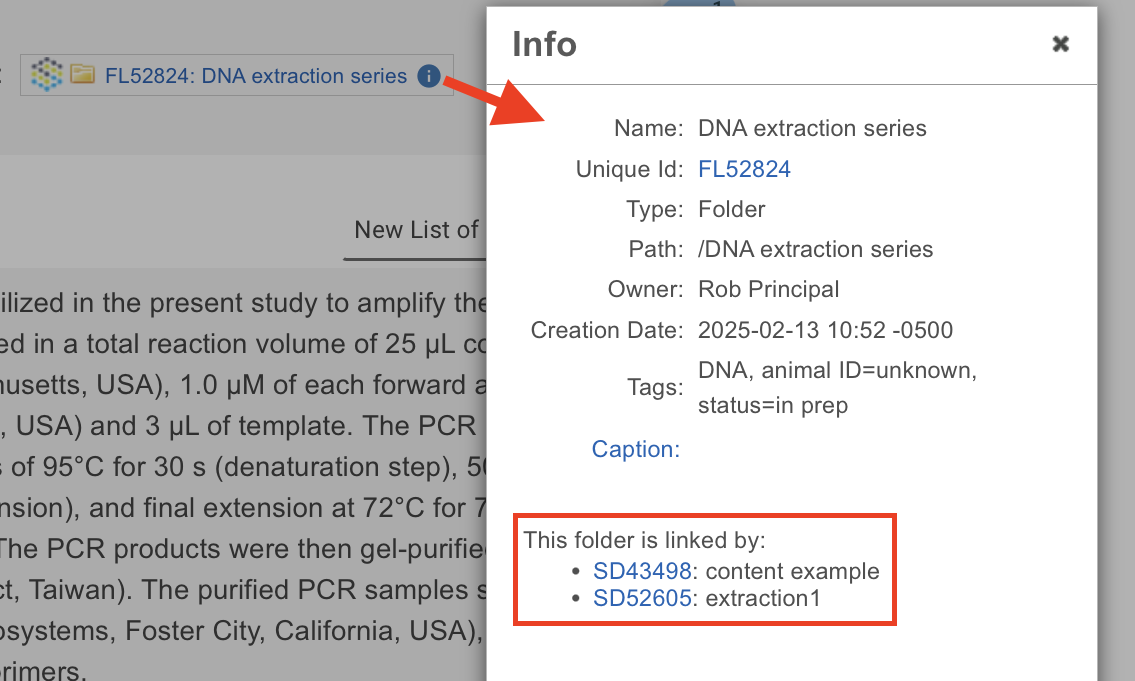
Task: Open linked document SD52605
Action: [642, 599]
